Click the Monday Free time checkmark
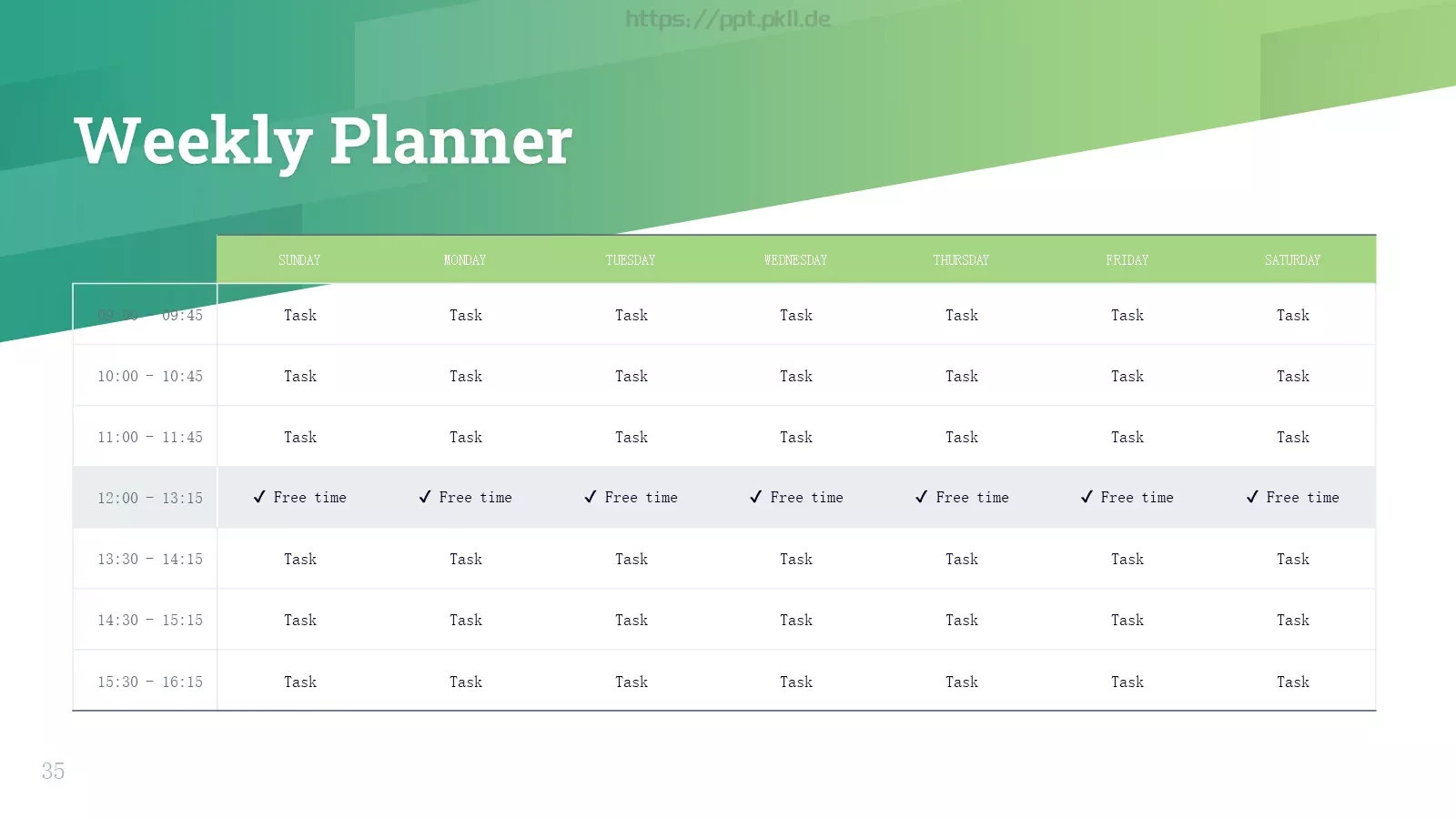This screenshot has width=1456, height=819. [x=425, y=497]
